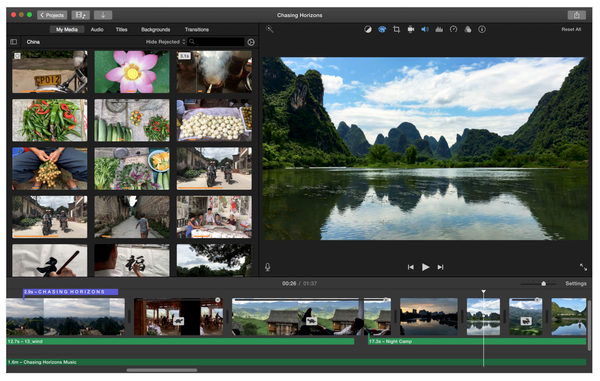
Task: Select the restaurant interior timeline clip
Action: 179,317
